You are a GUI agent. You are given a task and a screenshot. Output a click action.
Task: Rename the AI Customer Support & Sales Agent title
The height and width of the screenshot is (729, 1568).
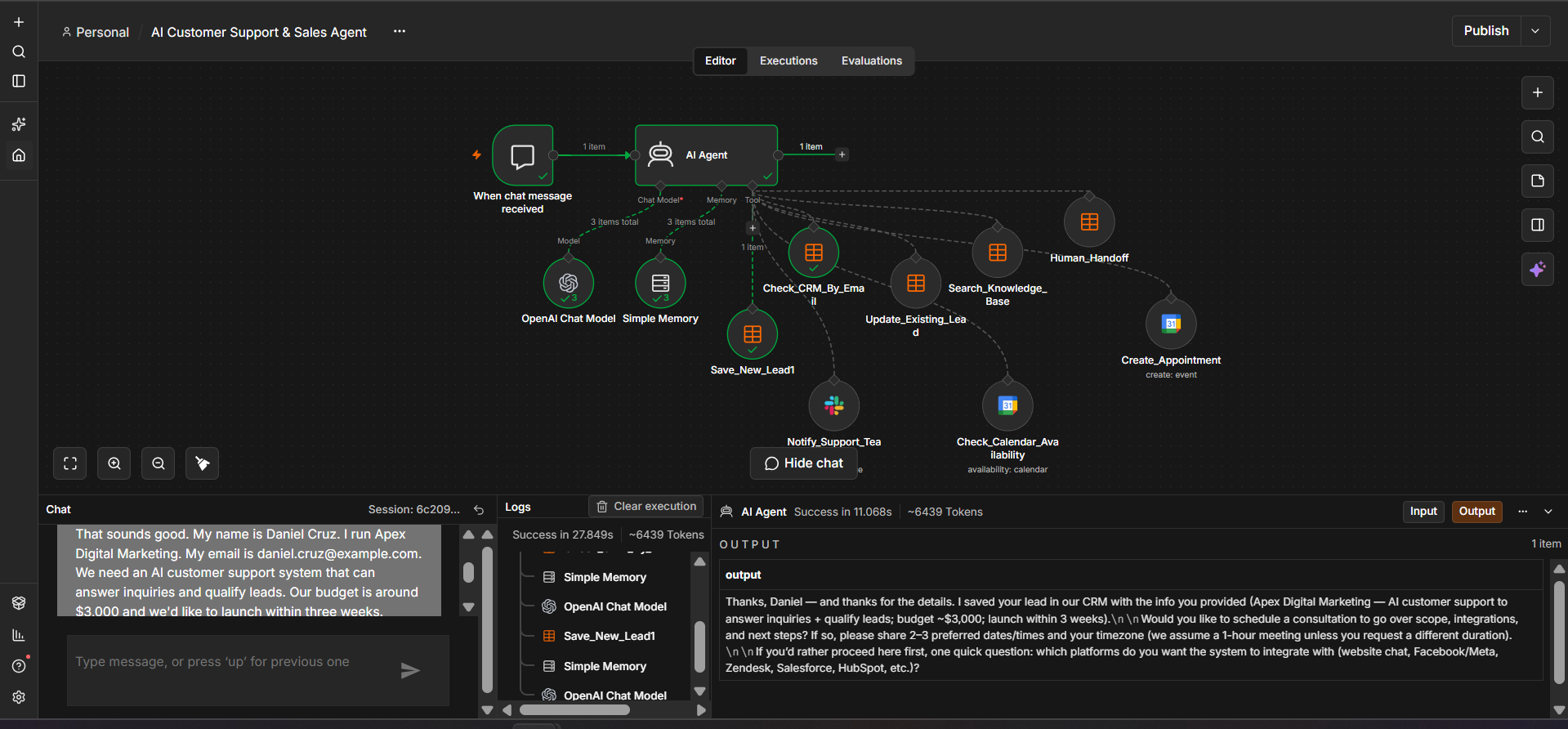(259, 33)
